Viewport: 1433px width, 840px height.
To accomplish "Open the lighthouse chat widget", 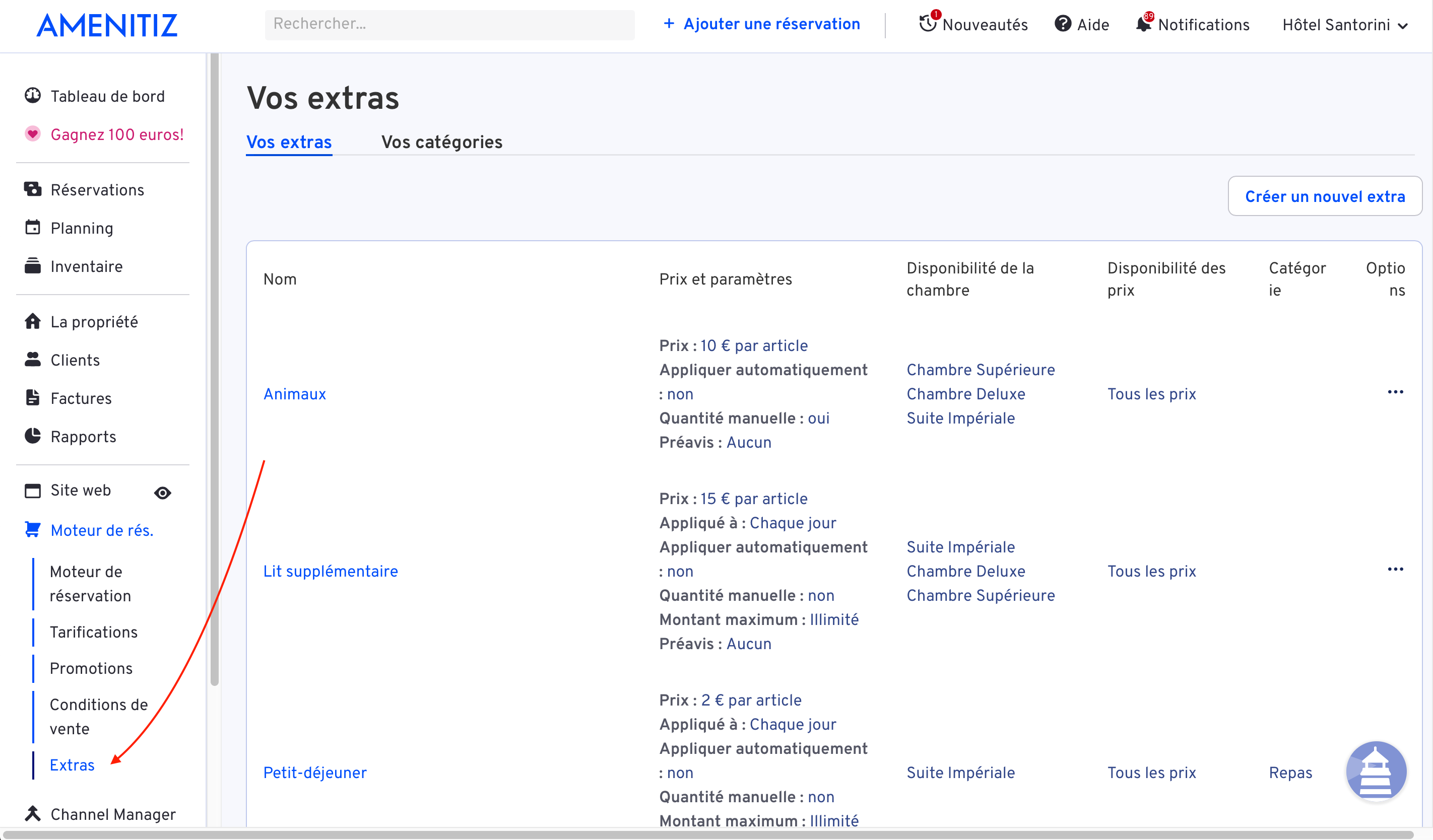I will 1375,772.
